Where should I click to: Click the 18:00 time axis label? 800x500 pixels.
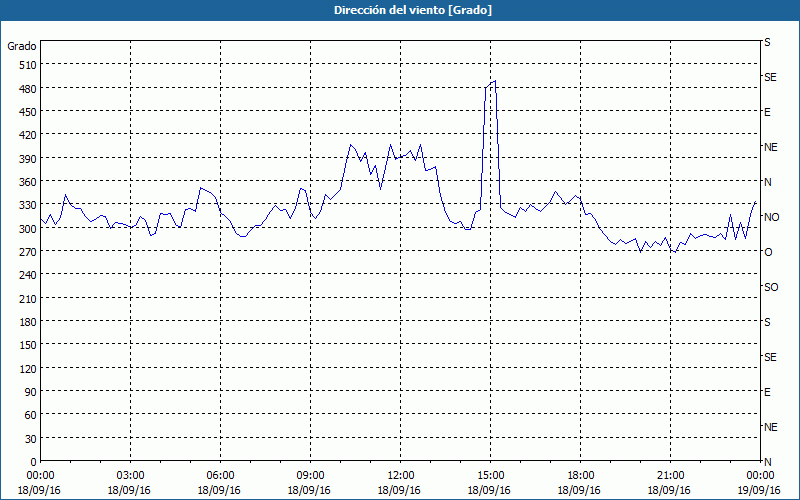point(580,476)
